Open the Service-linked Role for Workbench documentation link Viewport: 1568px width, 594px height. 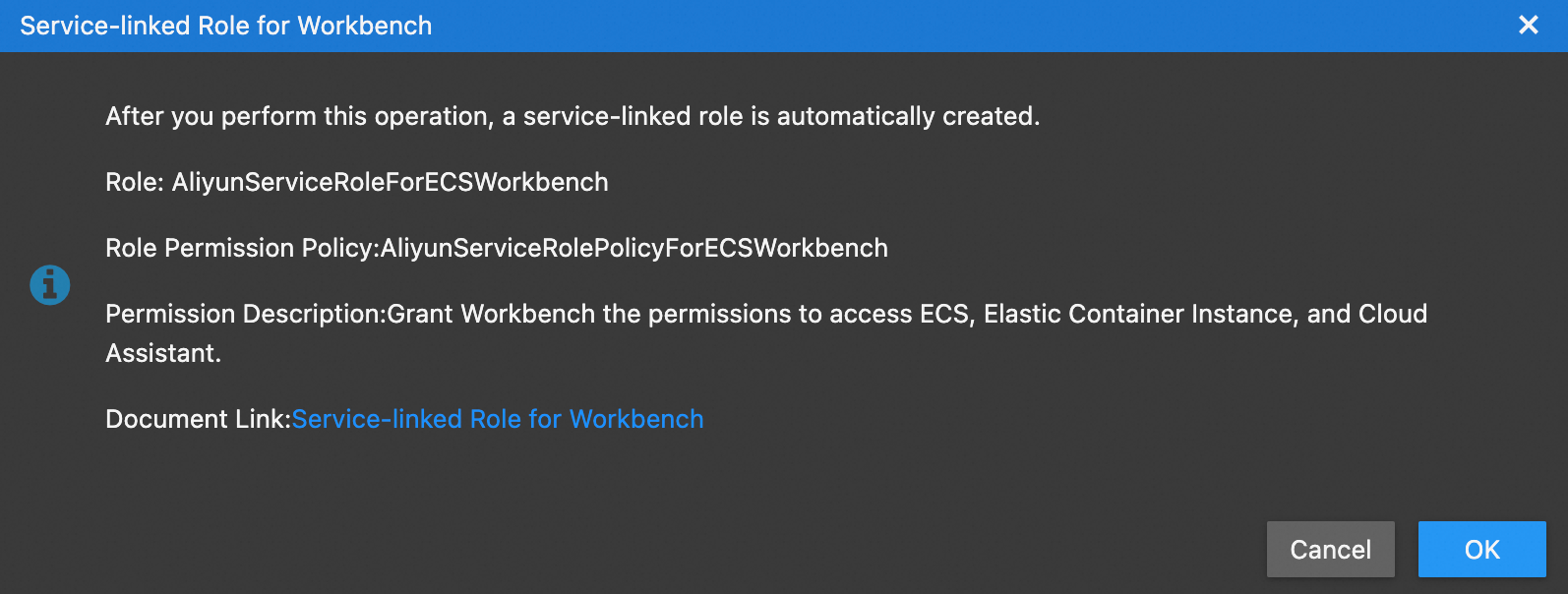click(498, 419)
